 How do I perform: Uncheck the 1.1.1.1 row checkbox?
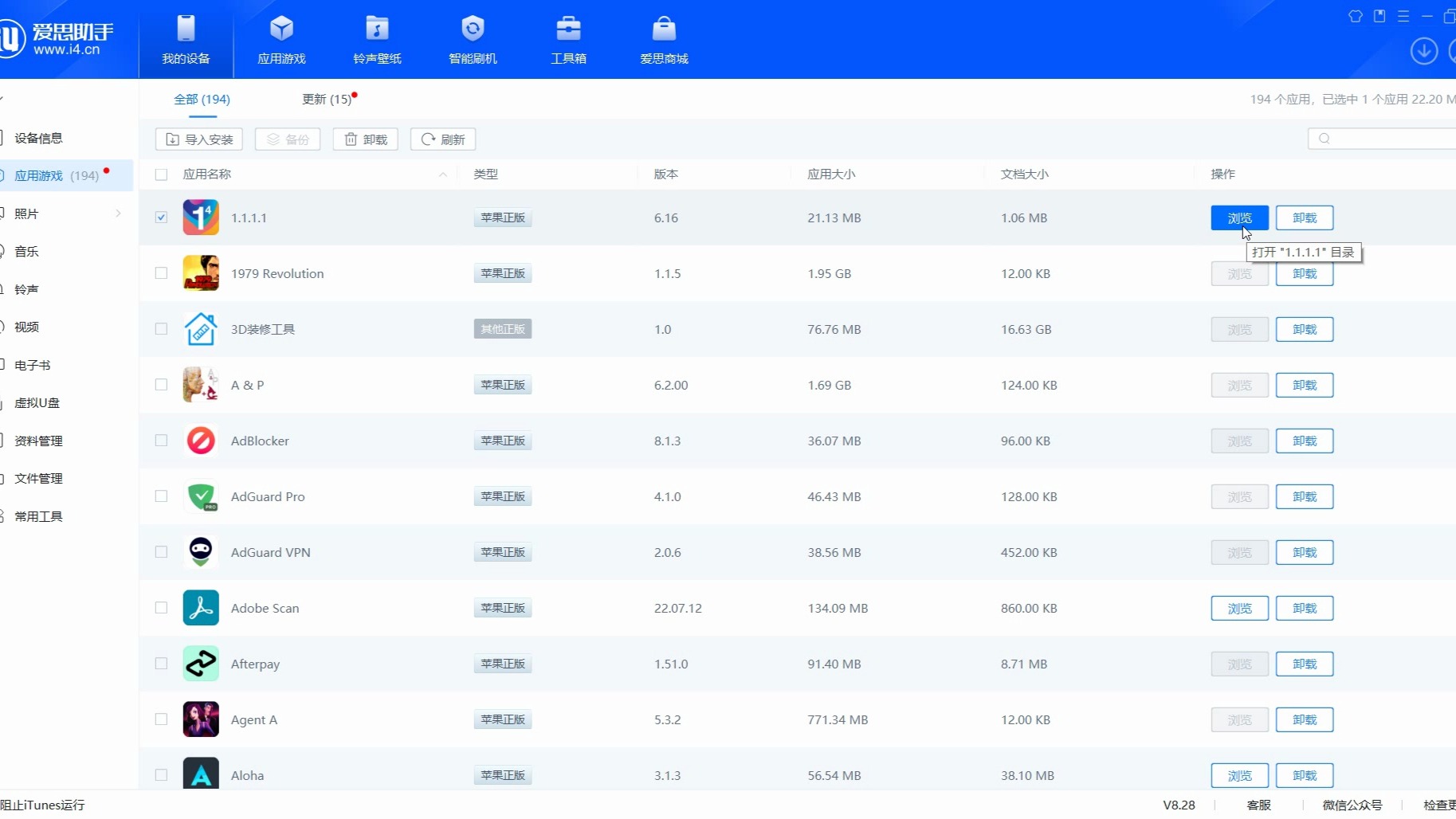[x=162, y=217]
